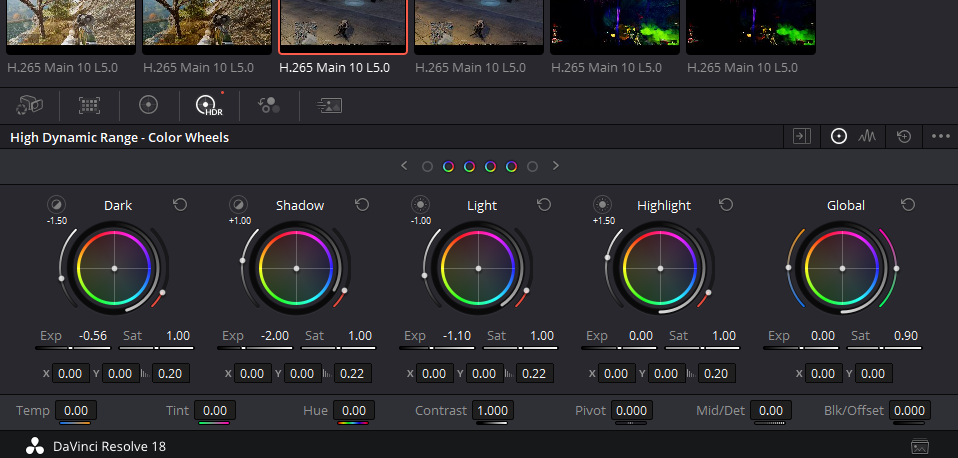The width and height of the screenshot is (958, 458).
Task: Click the DaVinci Resolve 18 logo
Action: coord(35,446)
